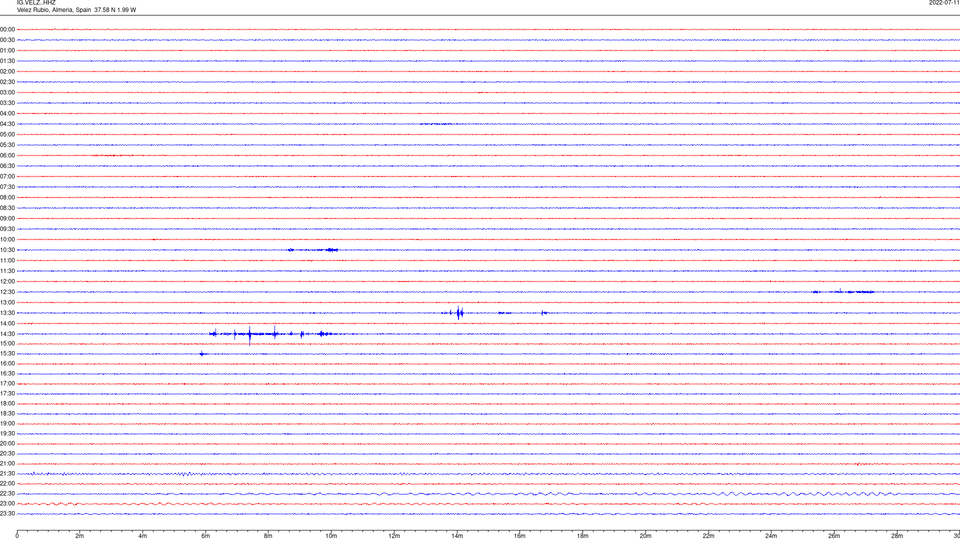This screenshot has width=960, height=540.
Task: Select the 22:30 time row label
Action: coord(7,494)
